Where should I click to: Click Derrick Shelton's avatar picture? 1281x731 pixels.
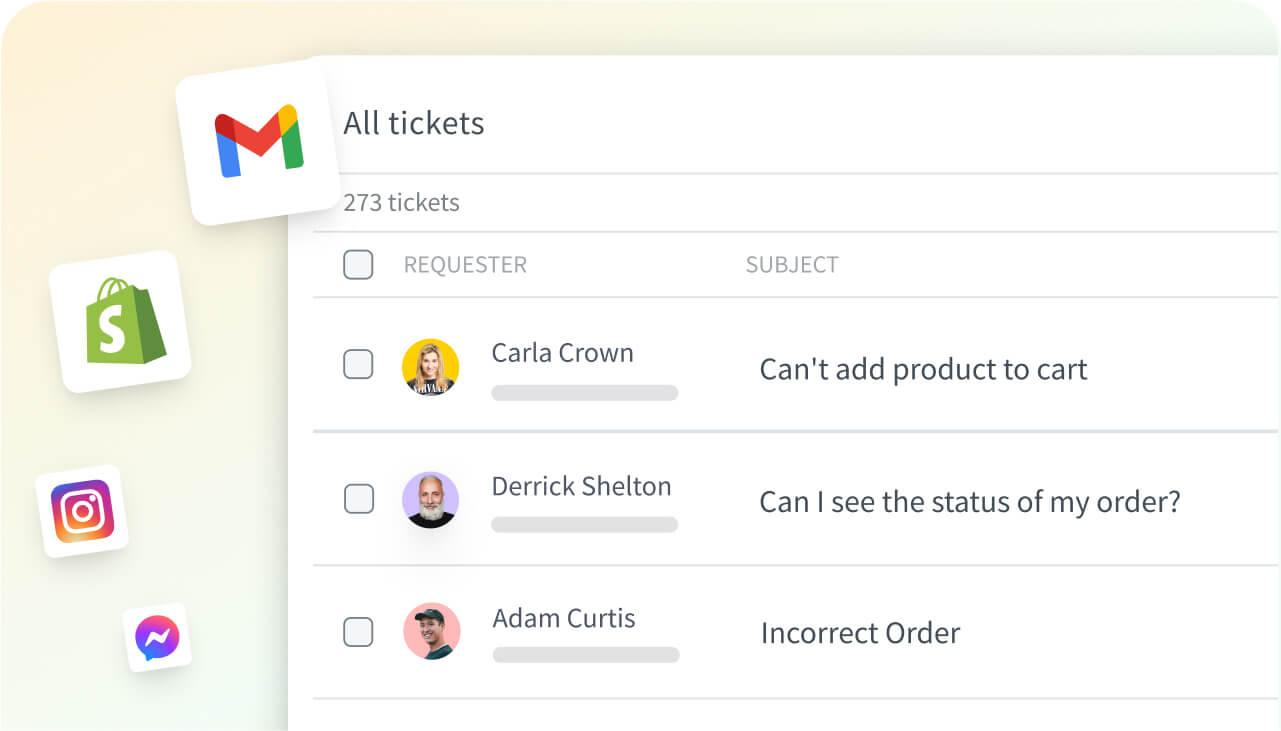431,499
